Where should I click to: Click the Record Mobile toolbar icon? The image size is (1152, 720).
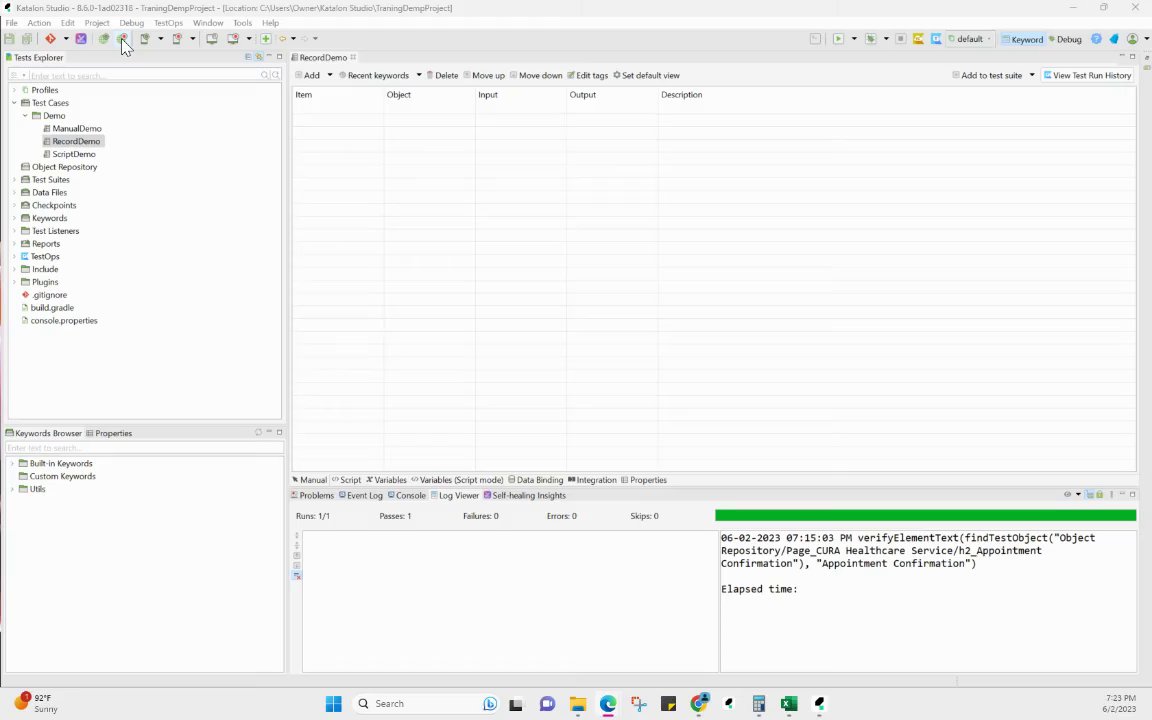[x=177, y=39]
